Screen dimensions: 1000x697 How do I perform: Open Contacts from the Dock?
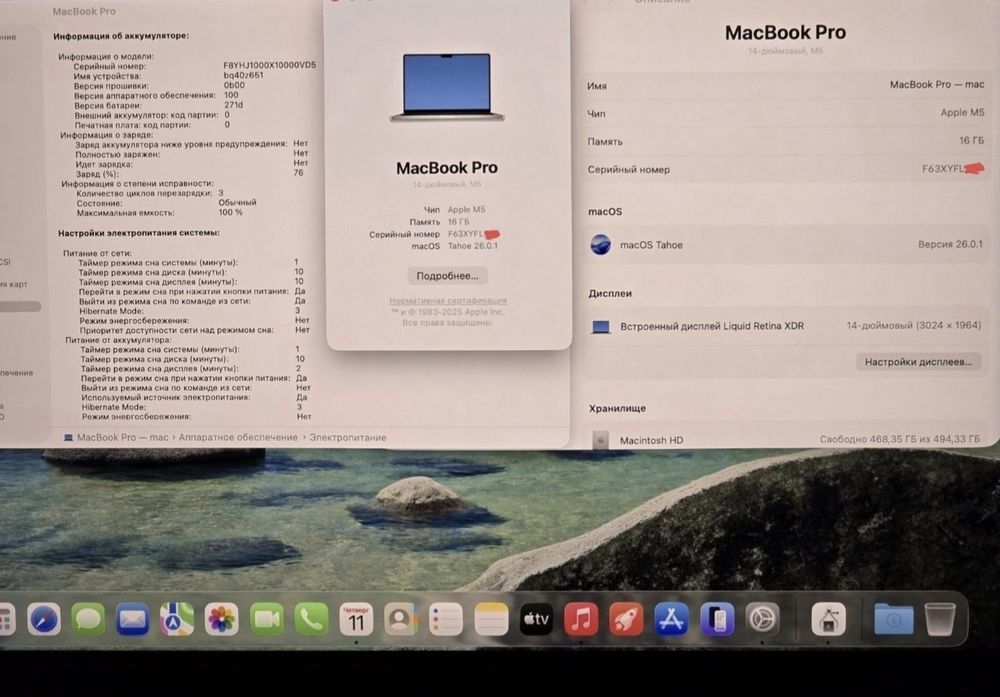401,619
